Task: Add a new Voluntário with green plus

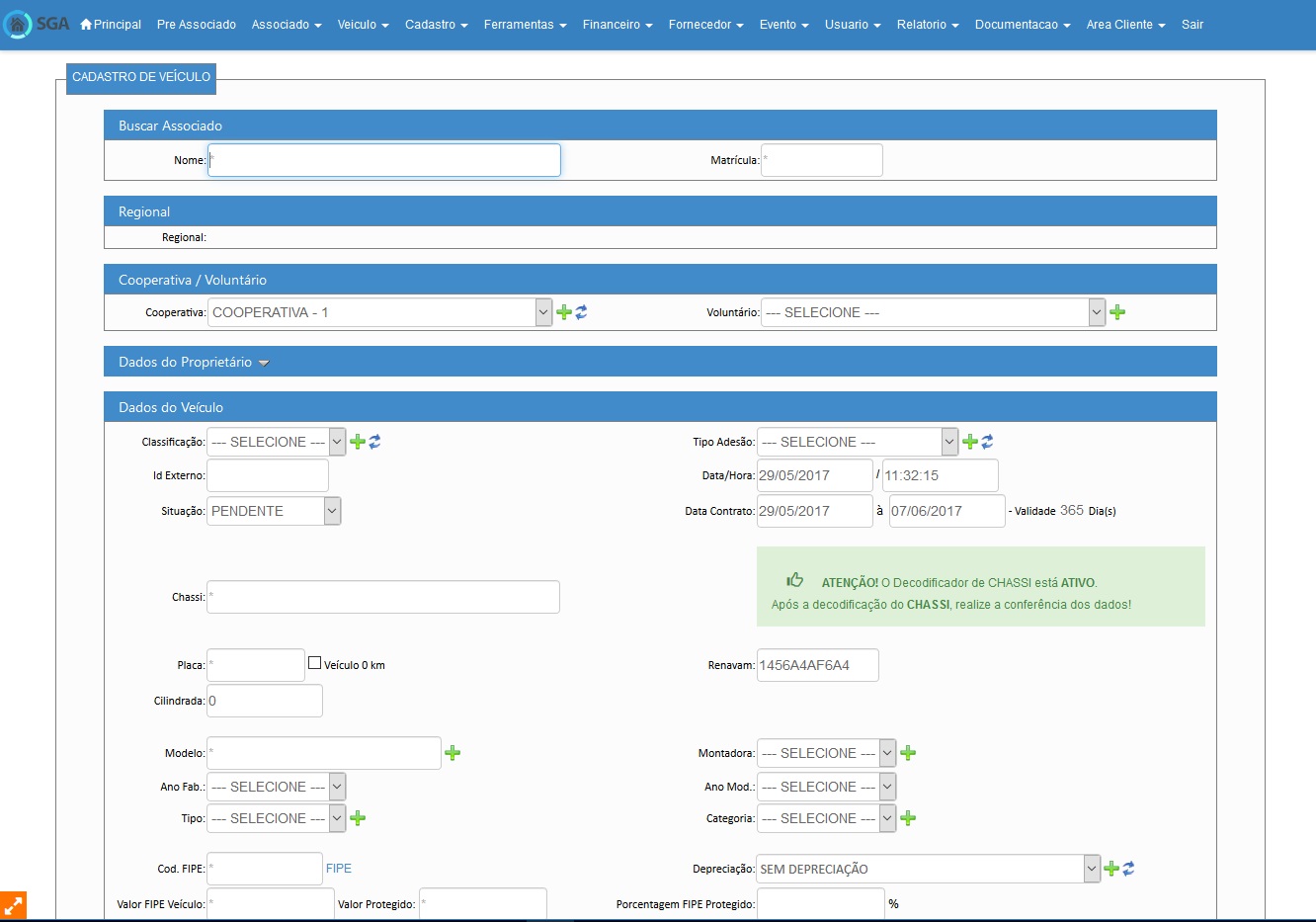Action: click(1117, 312)
